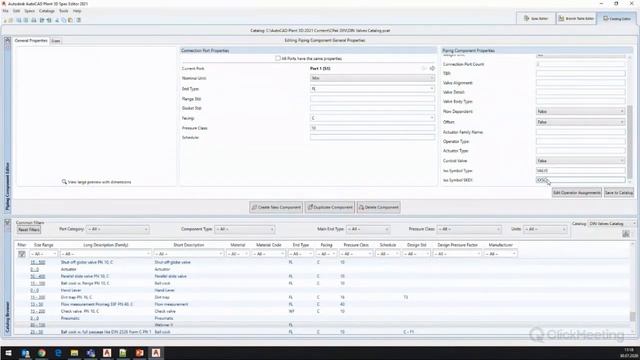Select the Catalog Editor tab
This screenshot has height=360, width=640.
[617, 18]
